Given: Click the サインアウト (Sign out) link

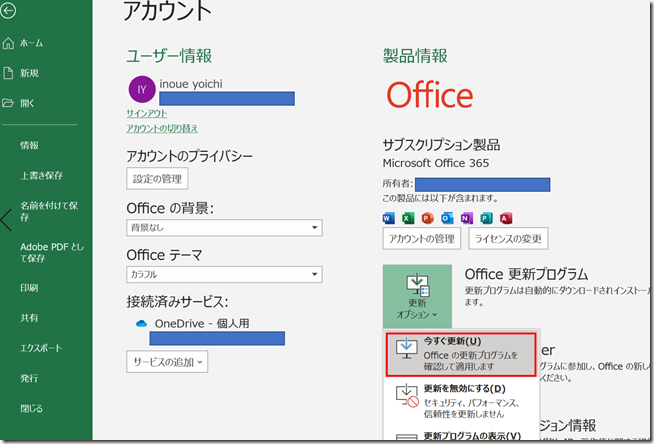Looking at the screenshot, I should point(147,113).
